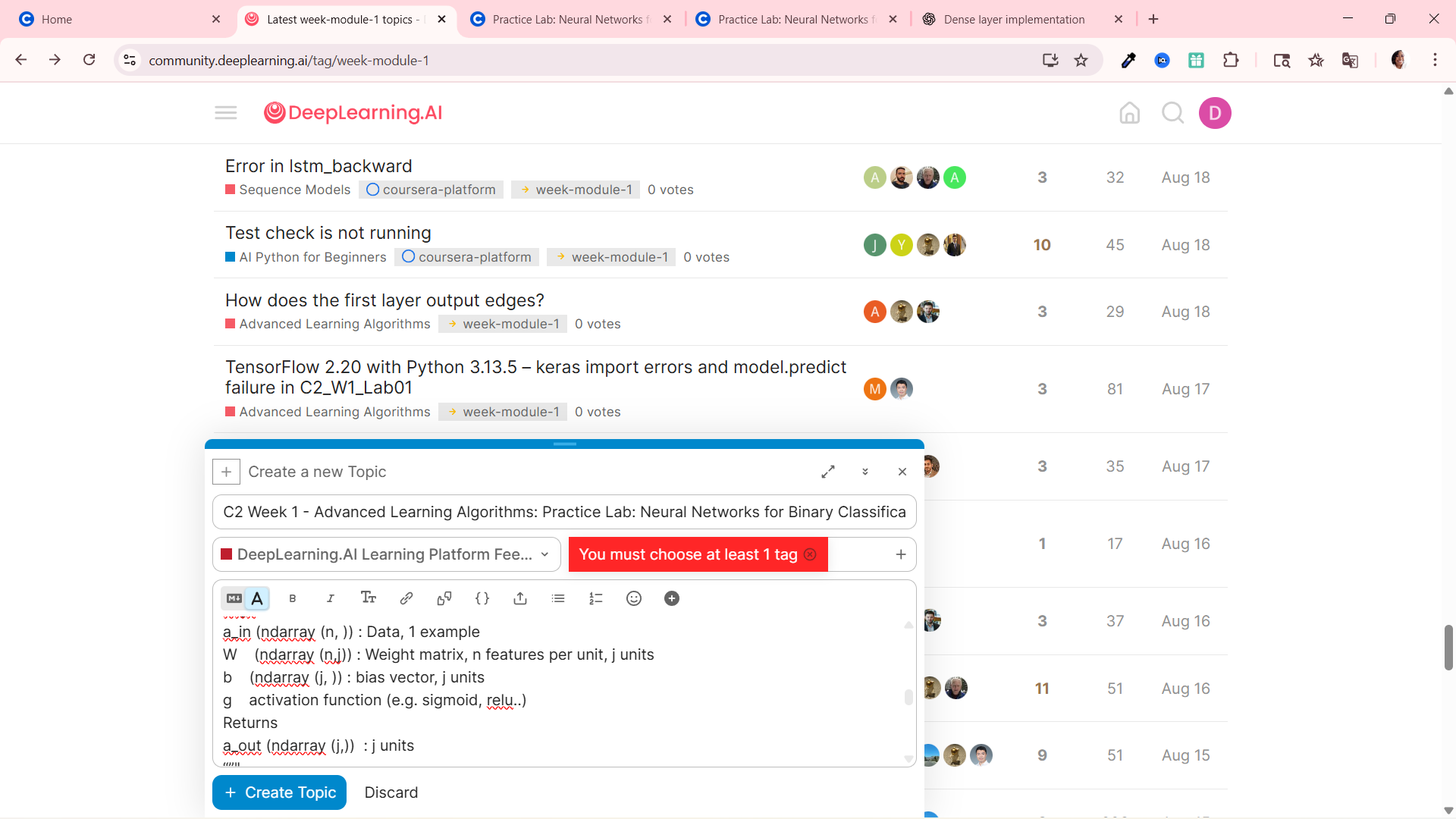Viewport: 1456px width, 819px height.
Task: Apply italic formatting in the composer toolbar
Action: tap(331, 598)
